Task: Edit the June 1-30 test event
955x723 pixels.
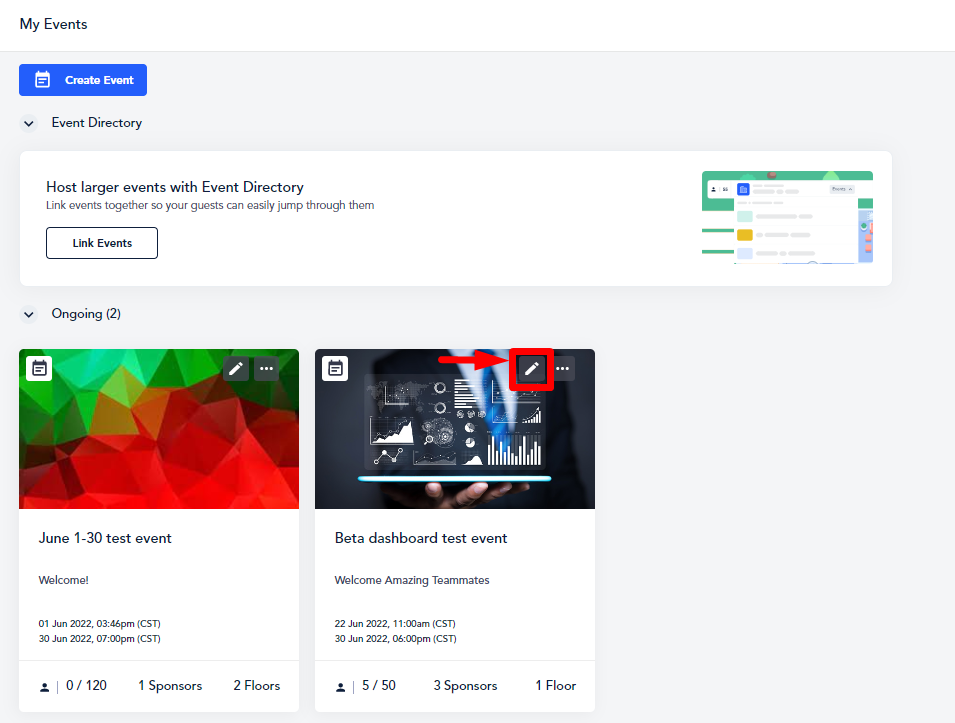Action: (x=236, y=369)
